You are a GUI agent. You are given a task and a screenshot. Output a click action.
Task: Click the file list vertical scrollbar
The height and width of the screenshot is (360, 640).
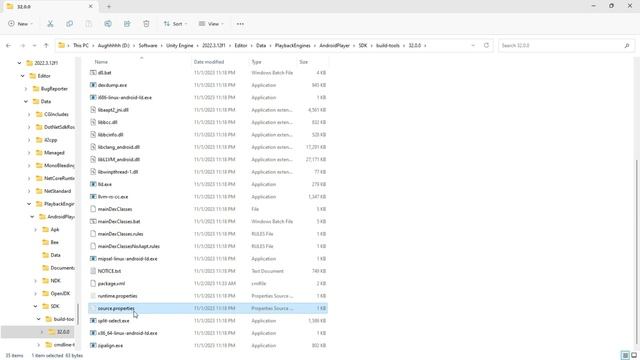(636, 251)
